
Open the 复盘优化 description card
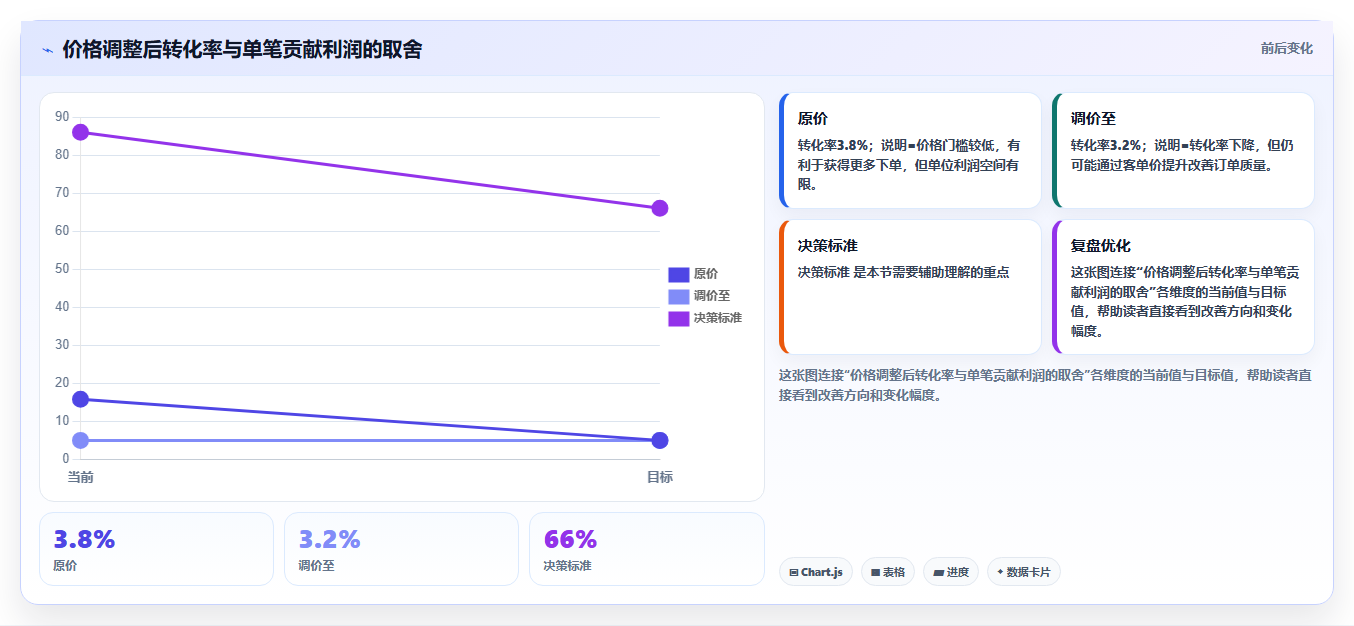click(x=1183, y=287)
